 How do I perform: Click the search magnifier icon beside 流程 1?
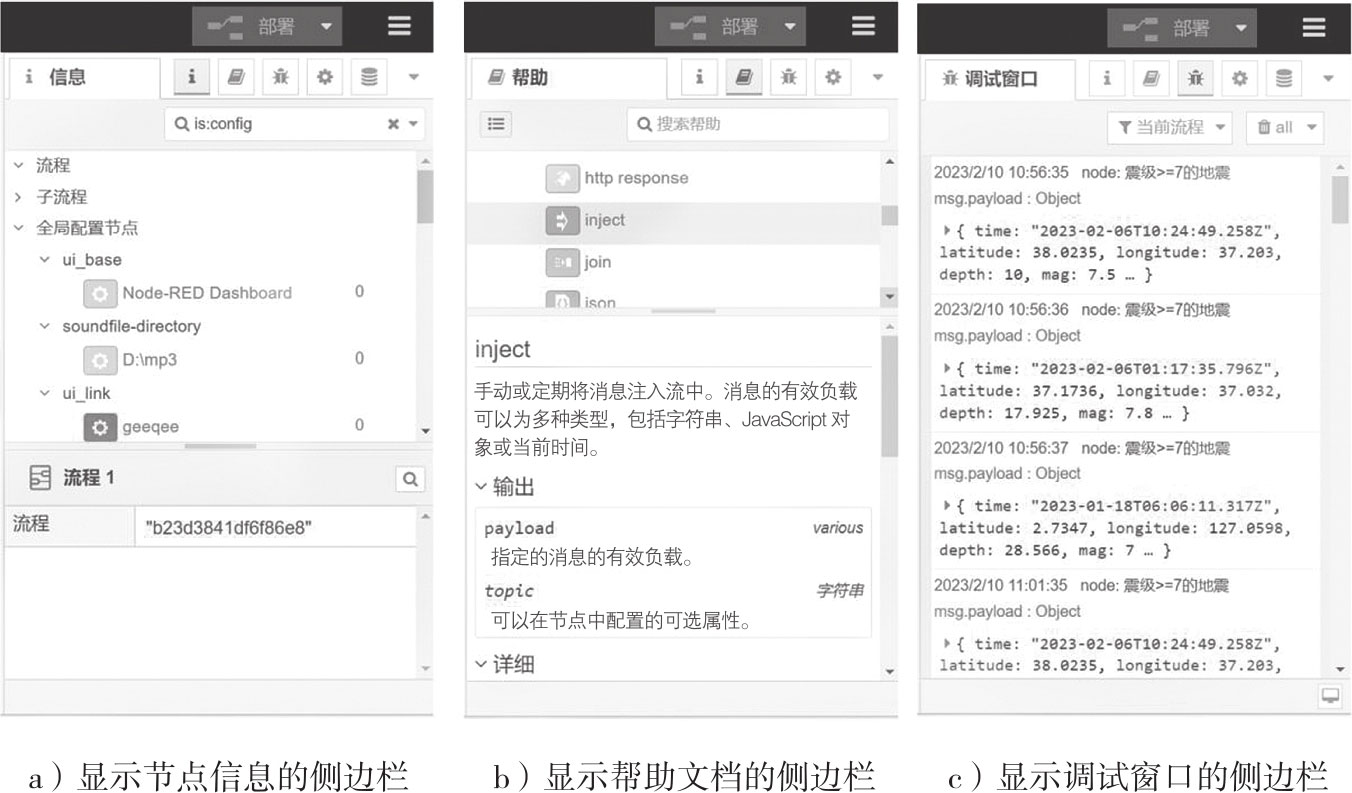[x=410, y=479]
